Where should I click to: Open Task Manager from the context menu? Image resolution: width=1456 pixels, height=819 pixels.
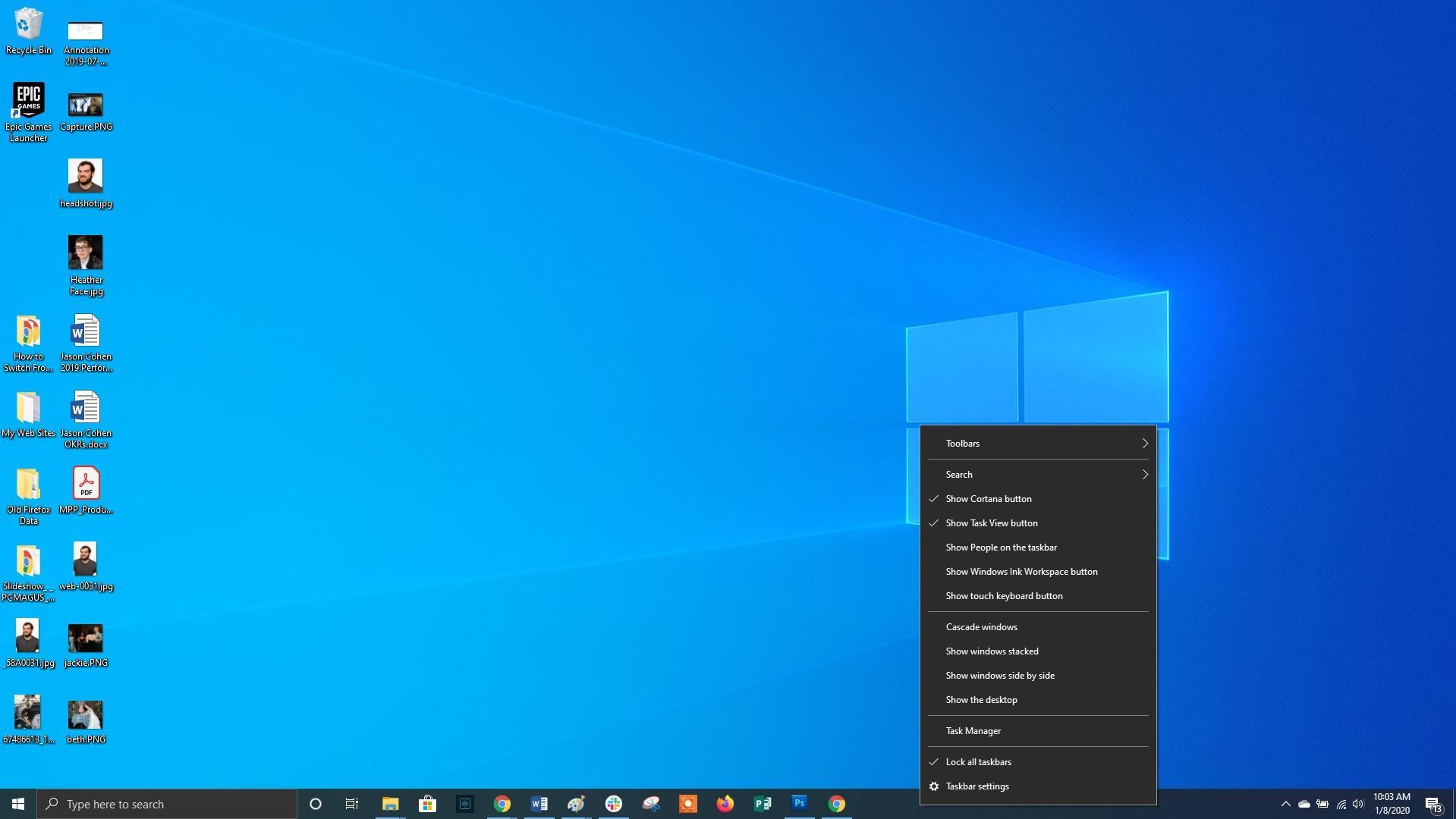(x=972, y=730)
